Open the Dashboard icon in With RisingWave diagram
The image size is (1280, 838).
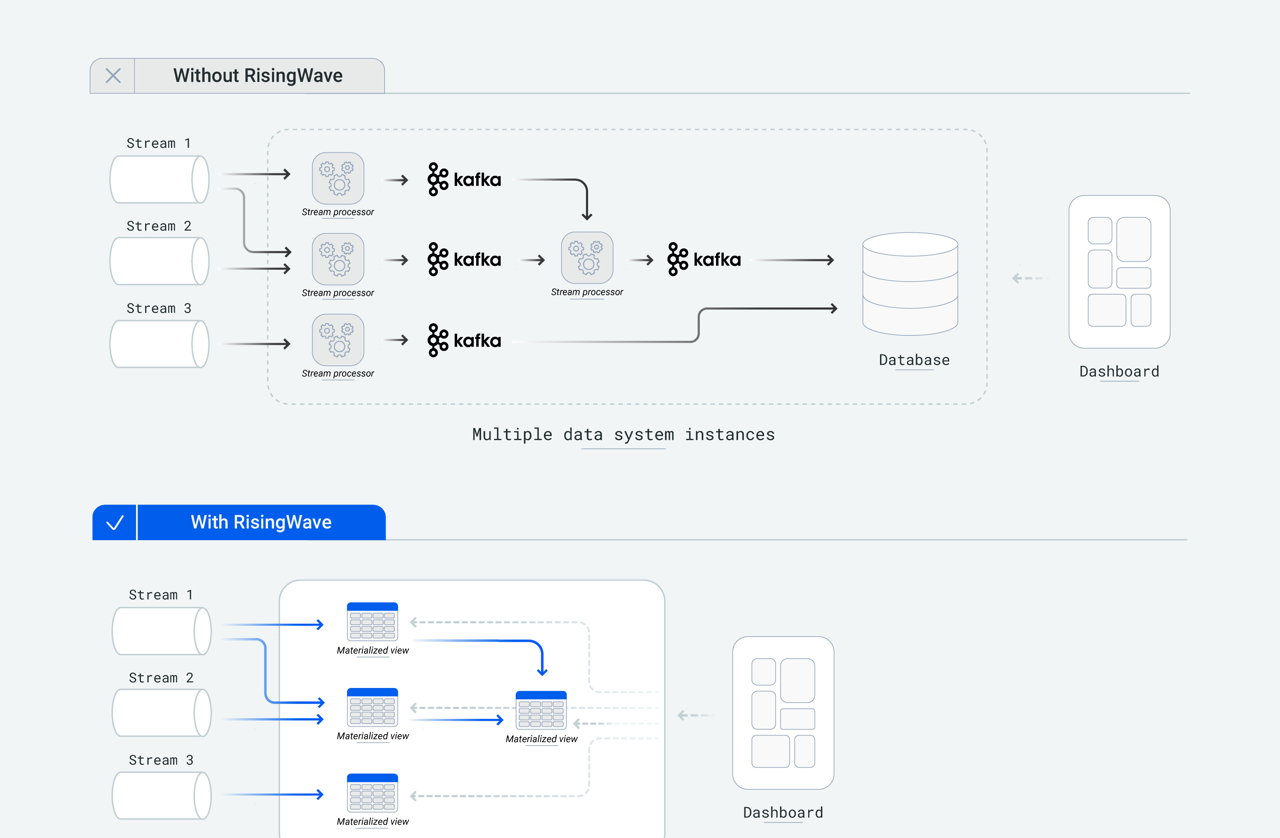[784, 713]
